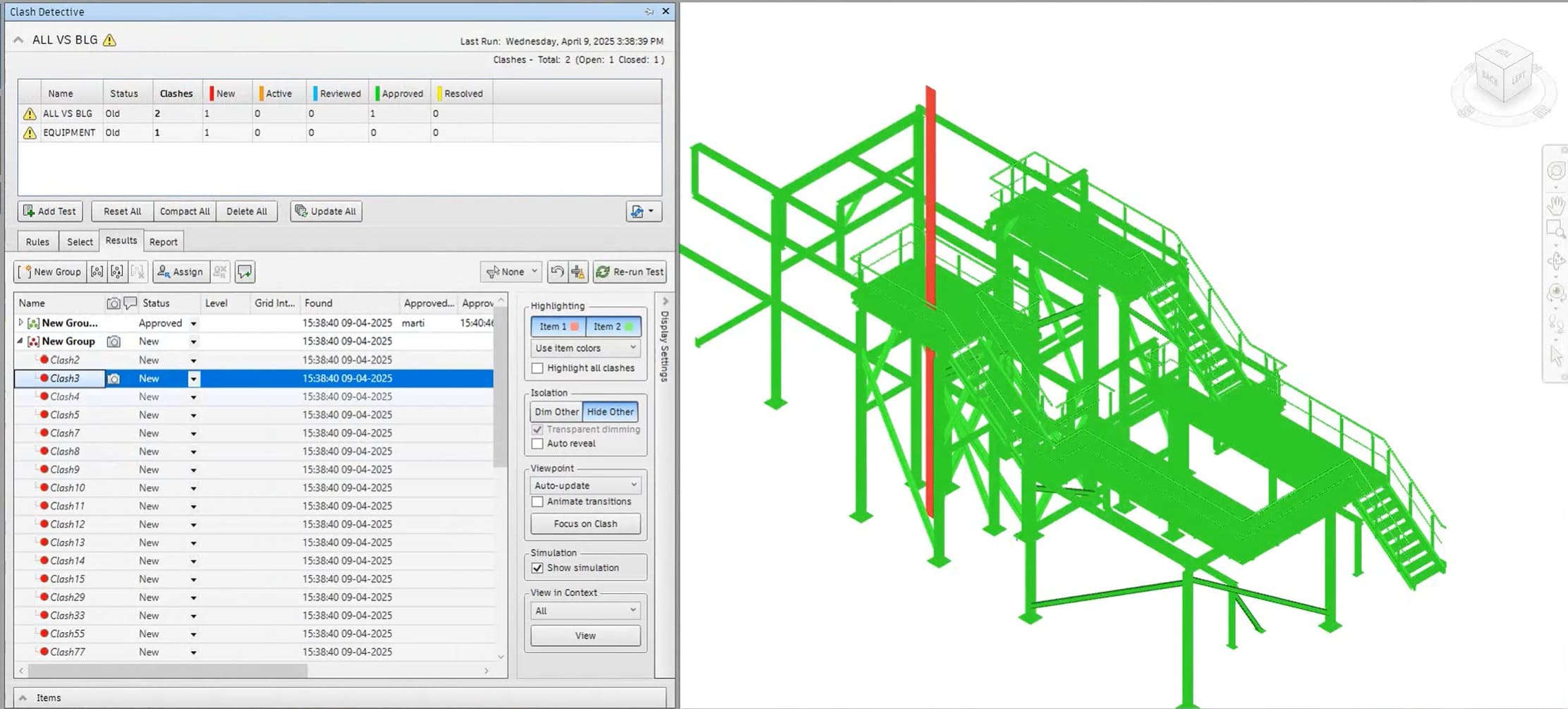Viewport: 1568px width, 709px height.
Task: Click the Compact All button
Action: click(185, 211)
